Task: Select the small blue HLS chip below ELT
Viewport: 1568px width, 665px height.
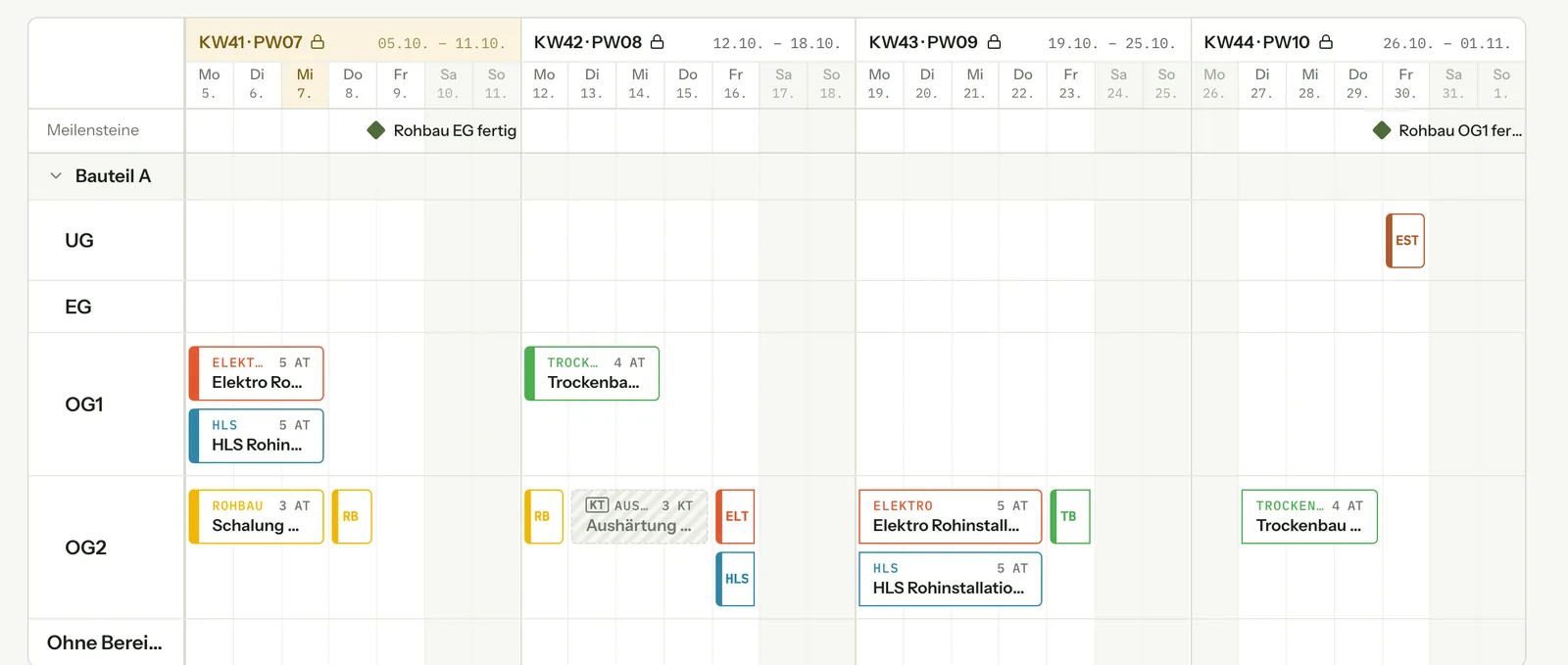Action: coord(735,579)
